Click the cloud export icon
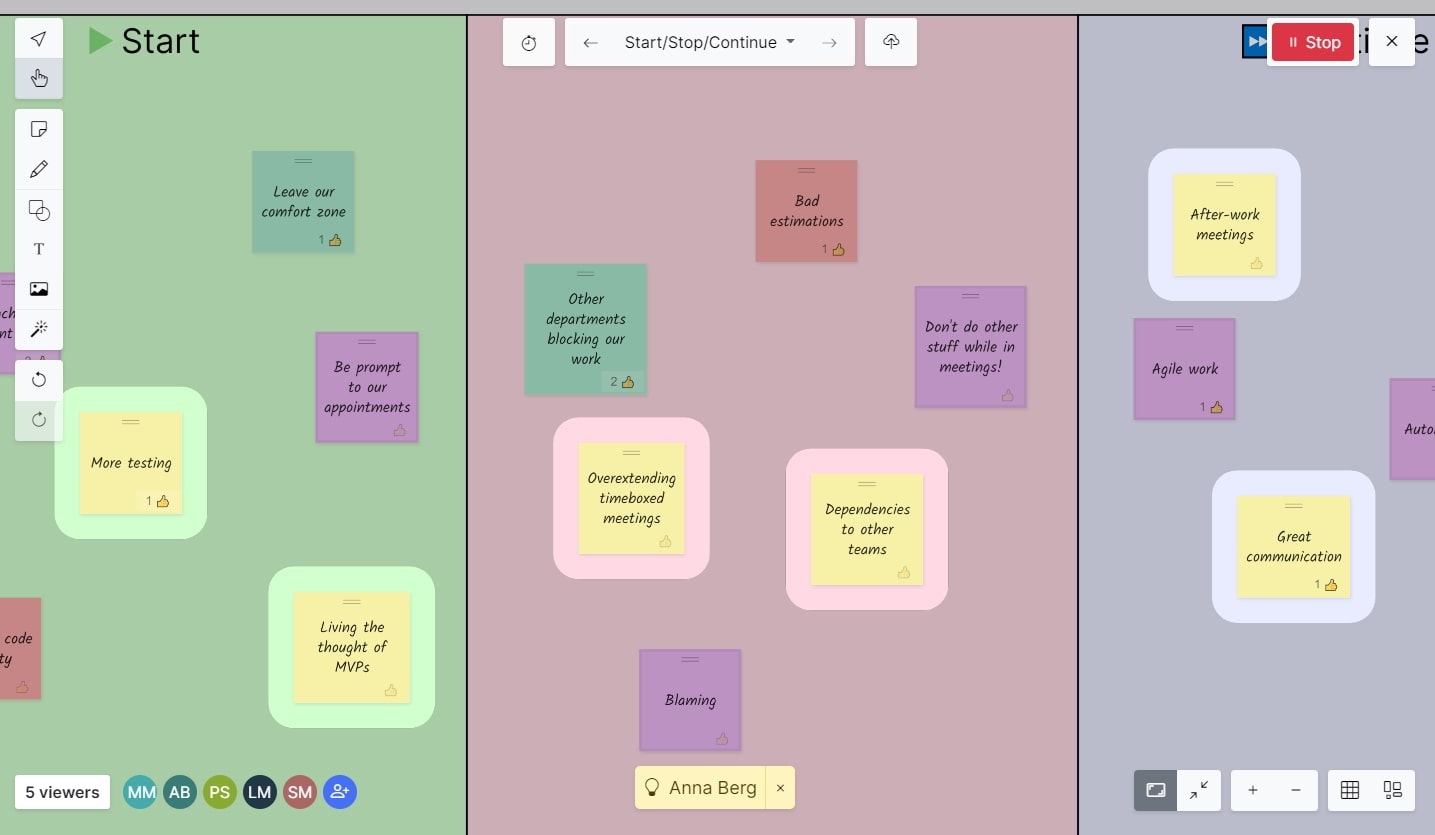 coord(890,42)
